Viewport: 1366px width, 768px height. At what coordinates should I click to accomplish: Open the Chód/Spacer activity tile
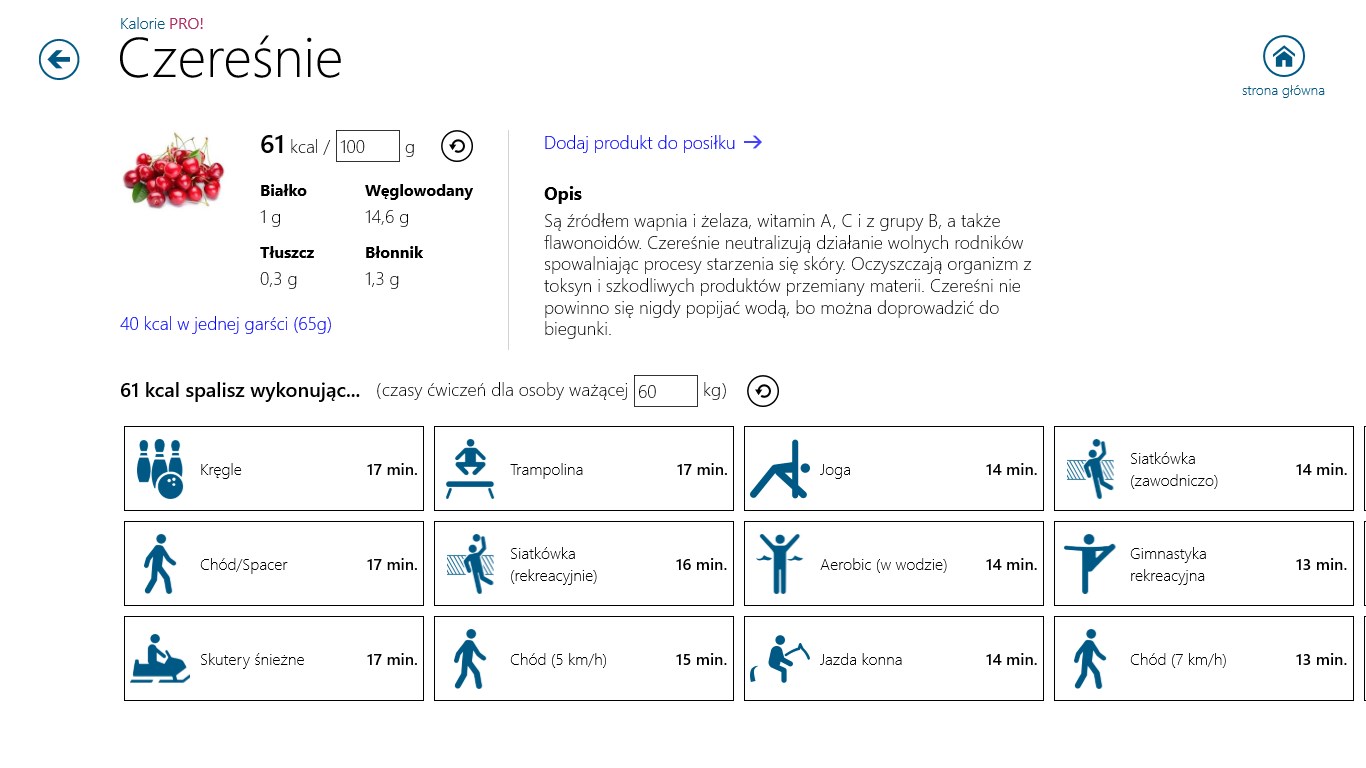click(274, 564)
